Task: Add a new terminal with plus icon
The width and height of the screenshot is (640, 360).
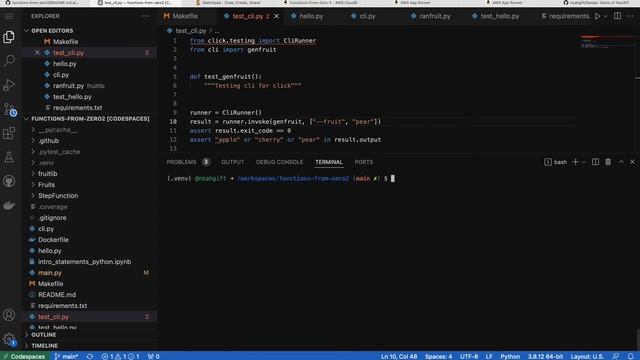Action: coord(576,162)
